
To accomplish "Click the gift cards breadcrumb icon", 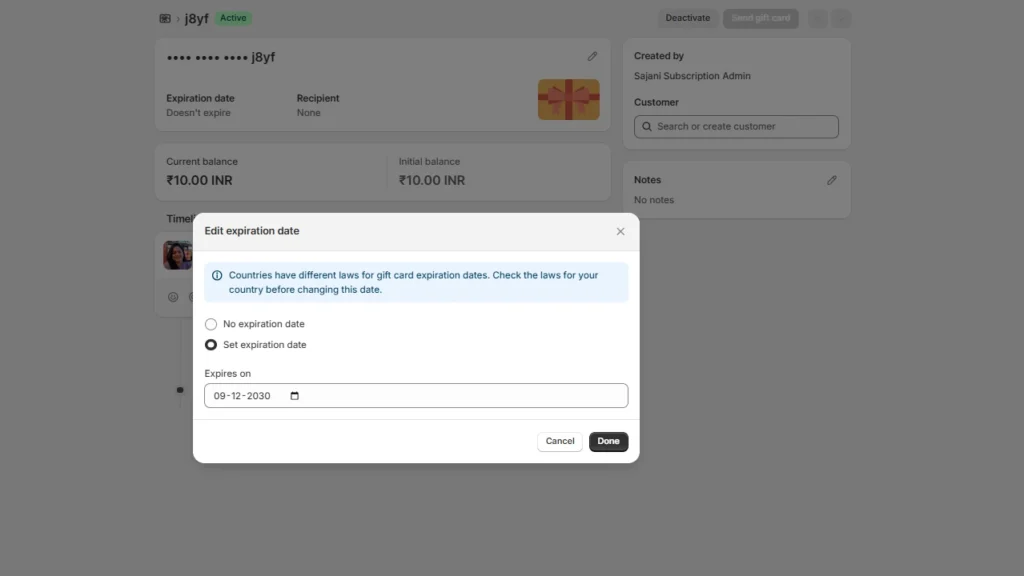I will tap(164, 18).
